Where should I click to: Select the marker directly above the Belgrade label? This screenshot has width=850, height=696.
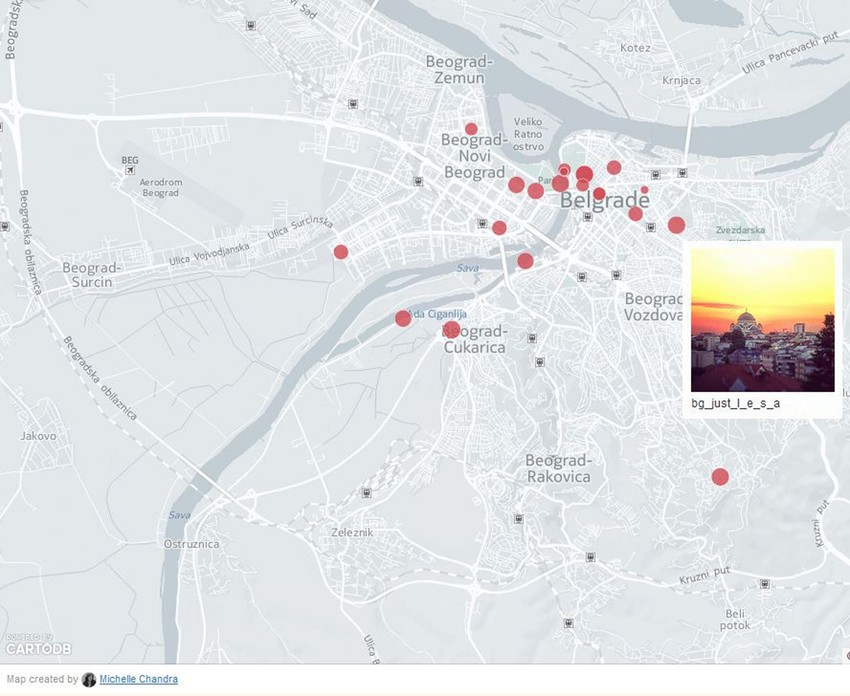coord(598,192)
